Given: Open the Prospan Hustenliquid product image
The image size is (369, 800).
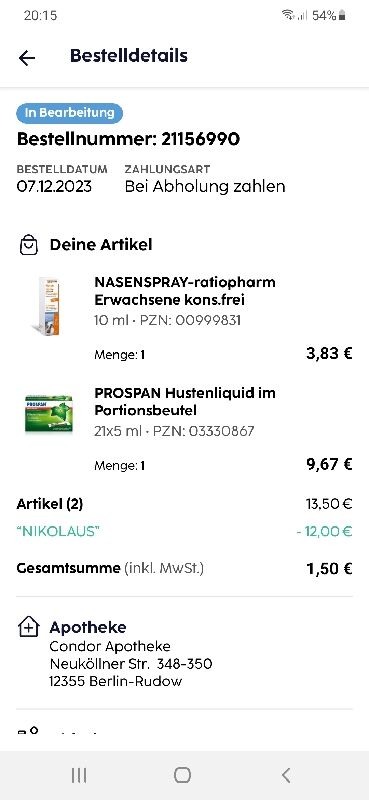Looking at the screenshot, I should pyautogui.click(x=49, y=413).
